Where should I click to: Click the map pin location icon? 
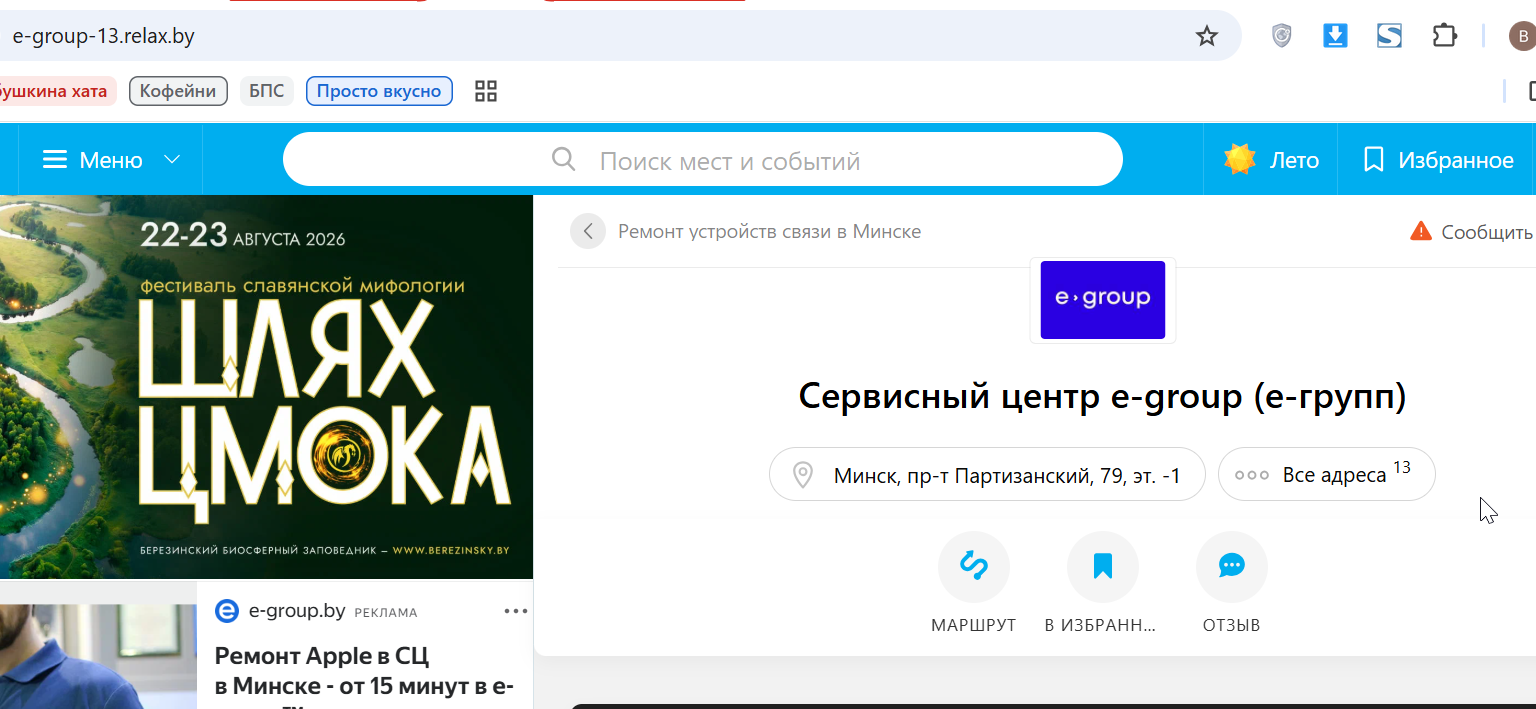pos(802,475)
